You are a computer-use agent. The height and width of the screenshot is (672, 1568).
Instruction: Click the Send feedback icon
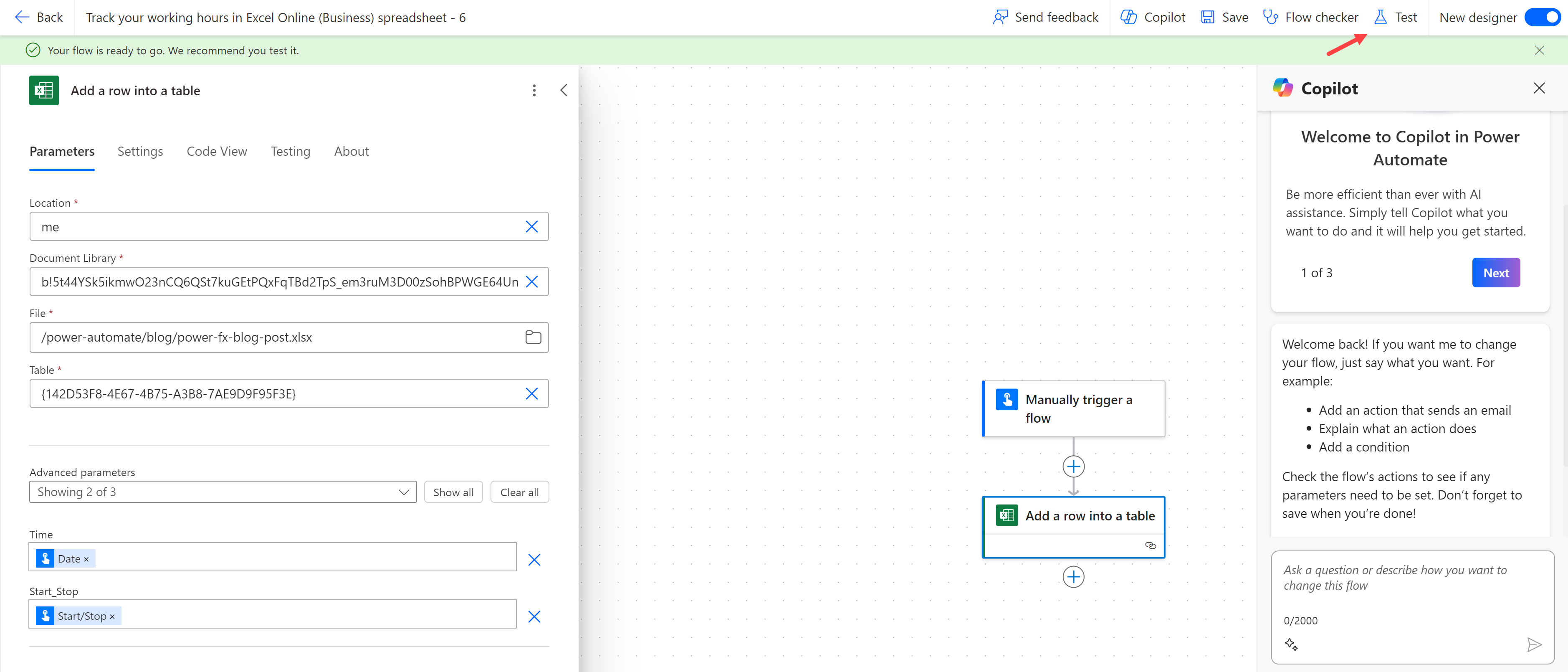(1000, 17)
